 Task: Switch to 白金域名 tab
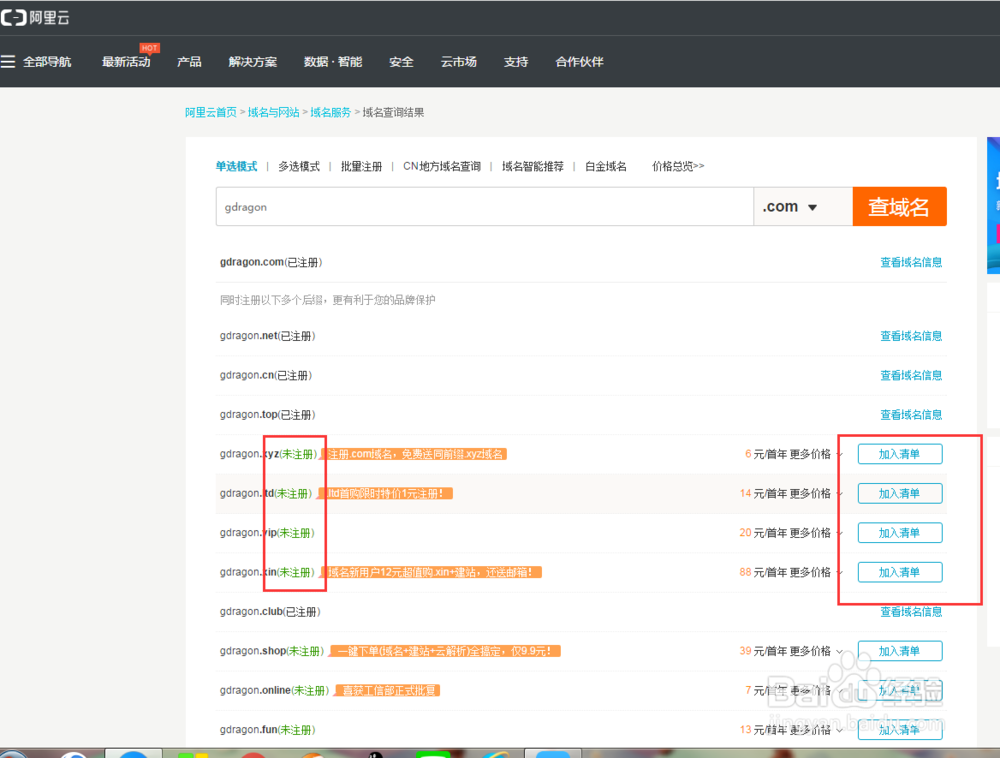coord(605,166)
